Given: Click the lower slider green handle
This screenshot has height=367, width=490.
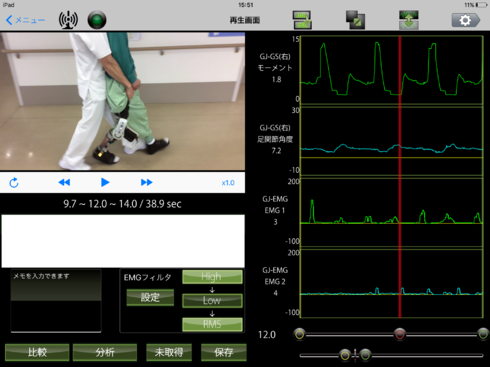Looking at the screenshot, I should [365, 355].
